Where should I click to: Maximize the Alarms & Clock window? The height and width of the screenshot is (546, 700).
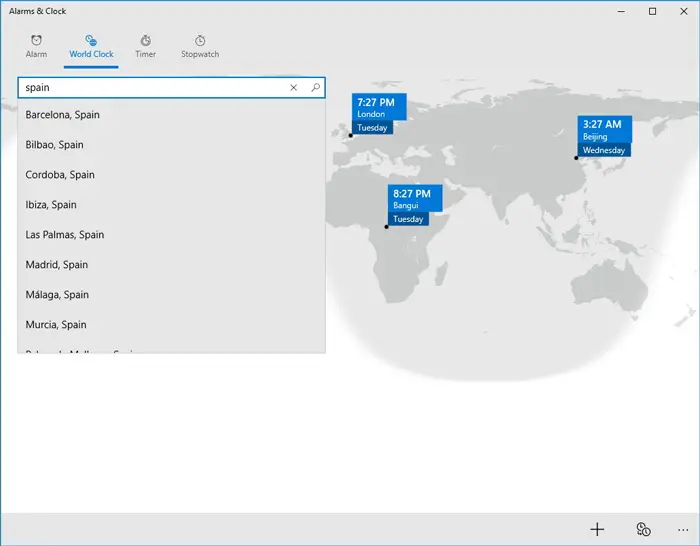pyautogui.click(x=652, y=11)
